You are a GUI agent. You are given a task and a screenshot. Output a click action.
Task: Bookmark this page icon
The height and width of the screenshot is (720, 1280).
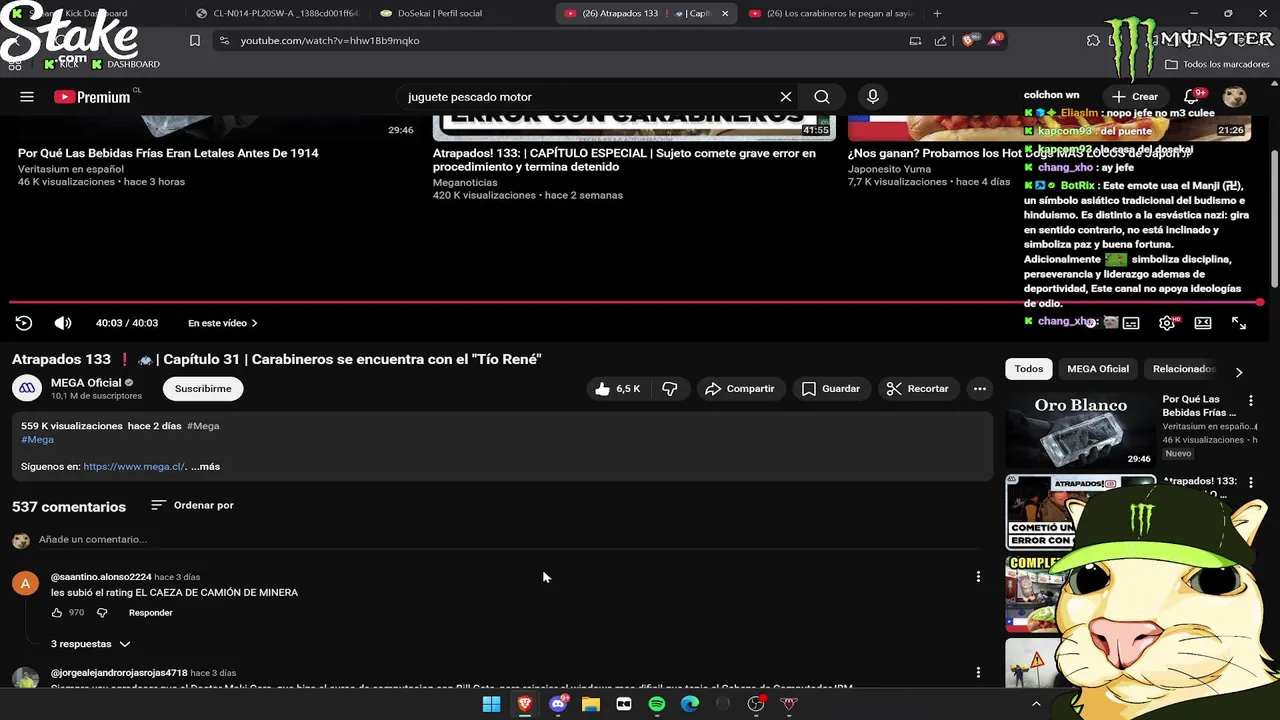195,41
